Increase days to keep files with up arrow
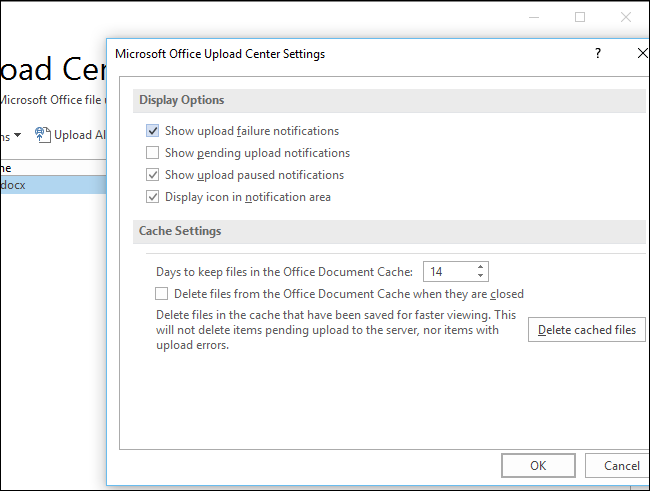 click(x=481, y=267)
